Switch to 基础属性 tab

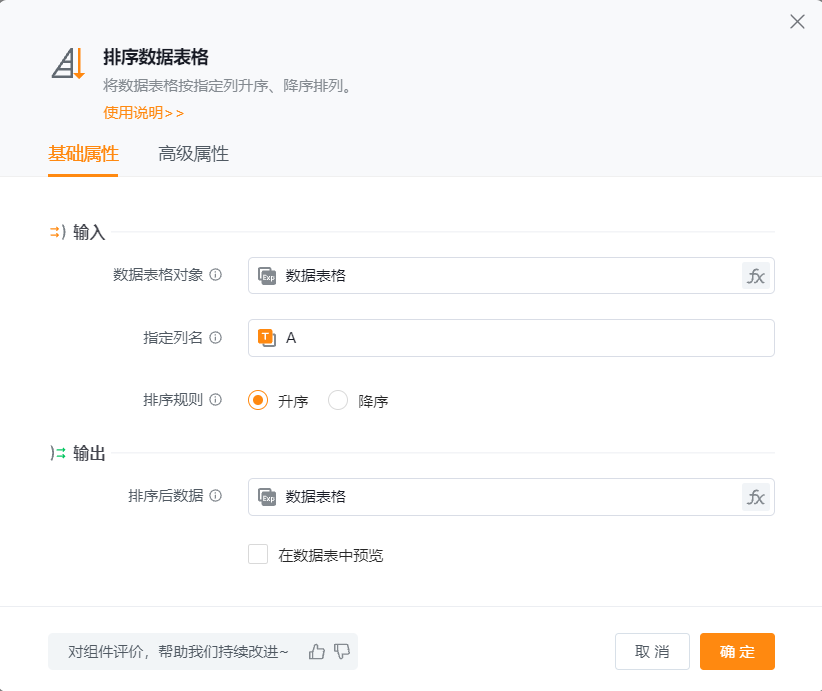83,154
